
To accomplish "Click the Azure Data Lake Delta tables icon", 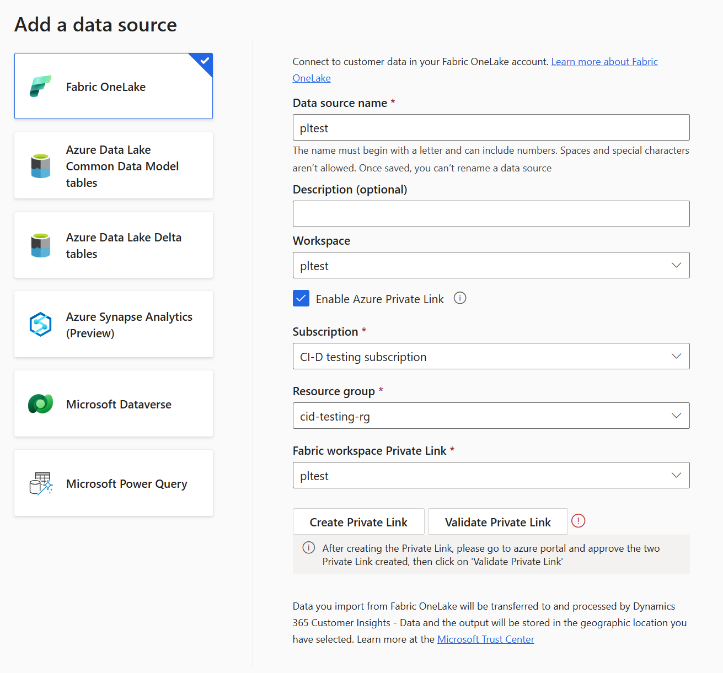I will (x=41, y=245).
